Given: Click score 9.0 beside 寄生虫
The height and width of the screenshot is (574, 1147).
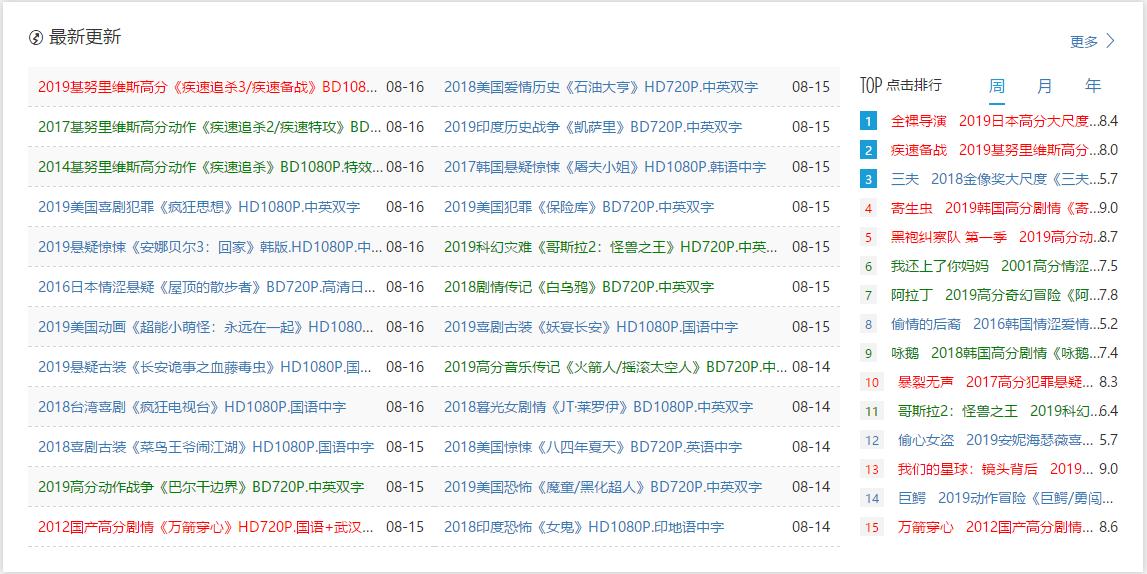Looking at the screenshot, I should (1109, 208).
